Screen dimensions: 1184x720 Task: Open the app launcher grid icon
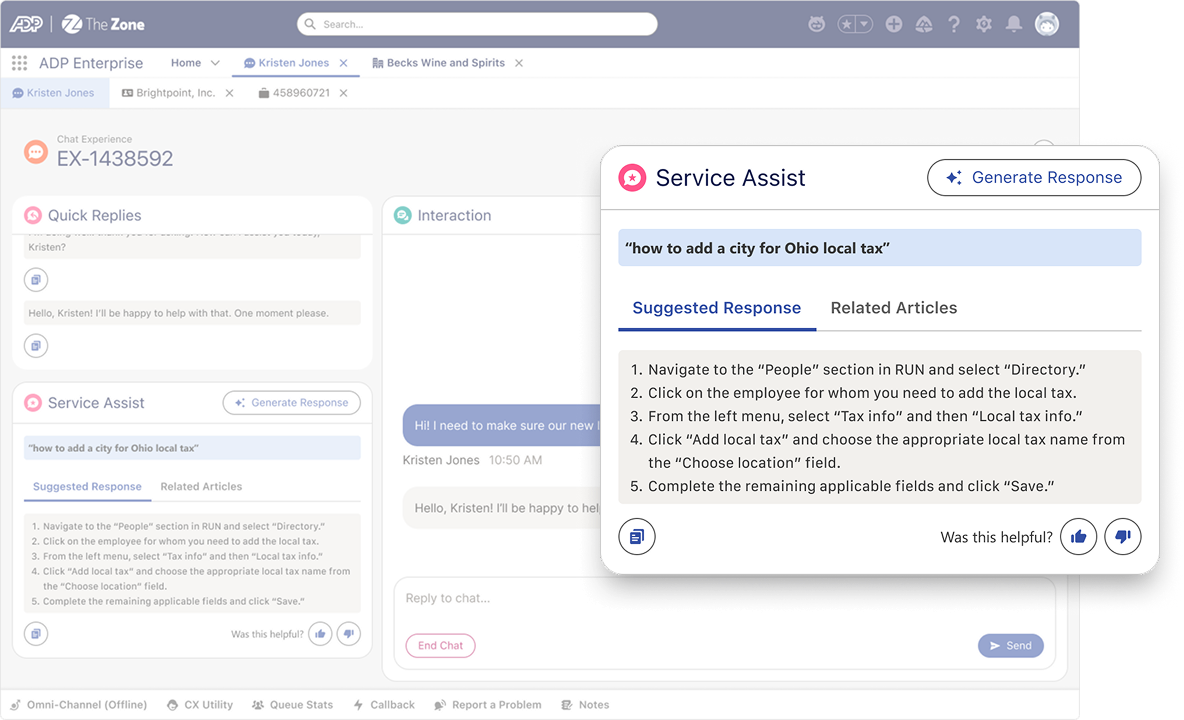19,63
